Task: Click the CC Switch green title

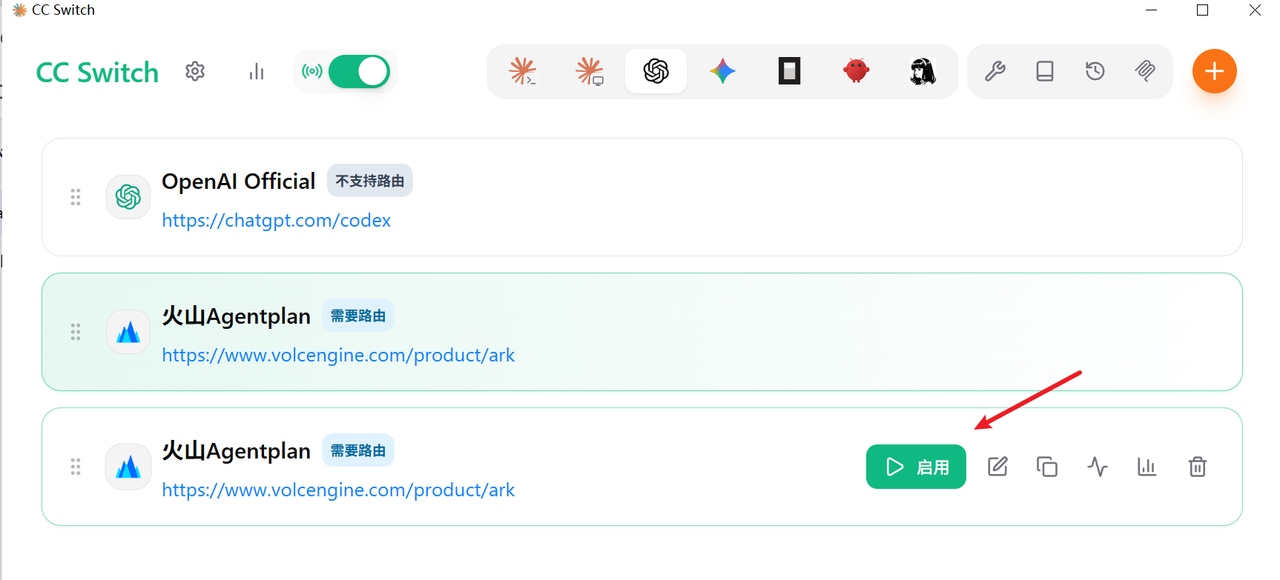Action: coord(97,72)
